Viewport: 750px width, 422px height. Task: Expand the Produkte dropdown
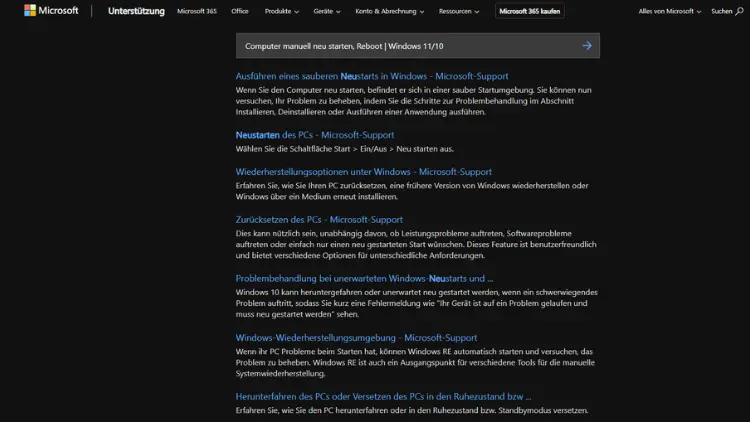click(282, 11)
